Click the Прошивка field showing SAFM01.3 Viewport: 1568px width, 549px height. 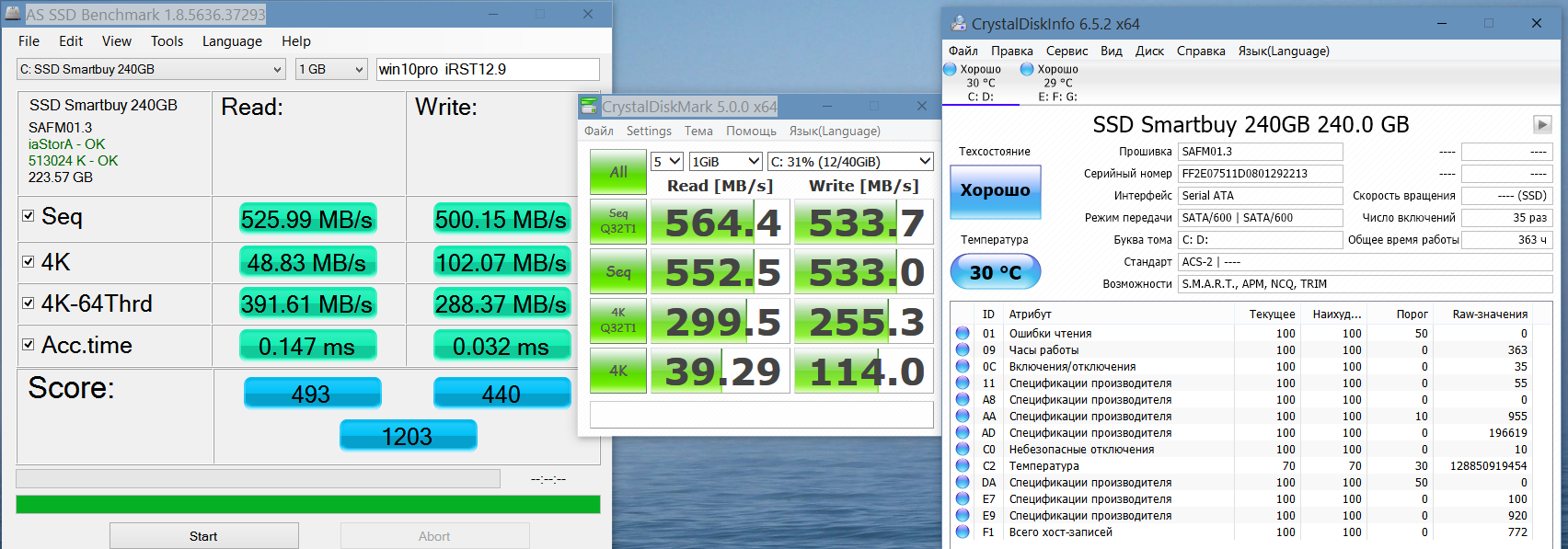pyautogui.click(x=1260, y=151)
